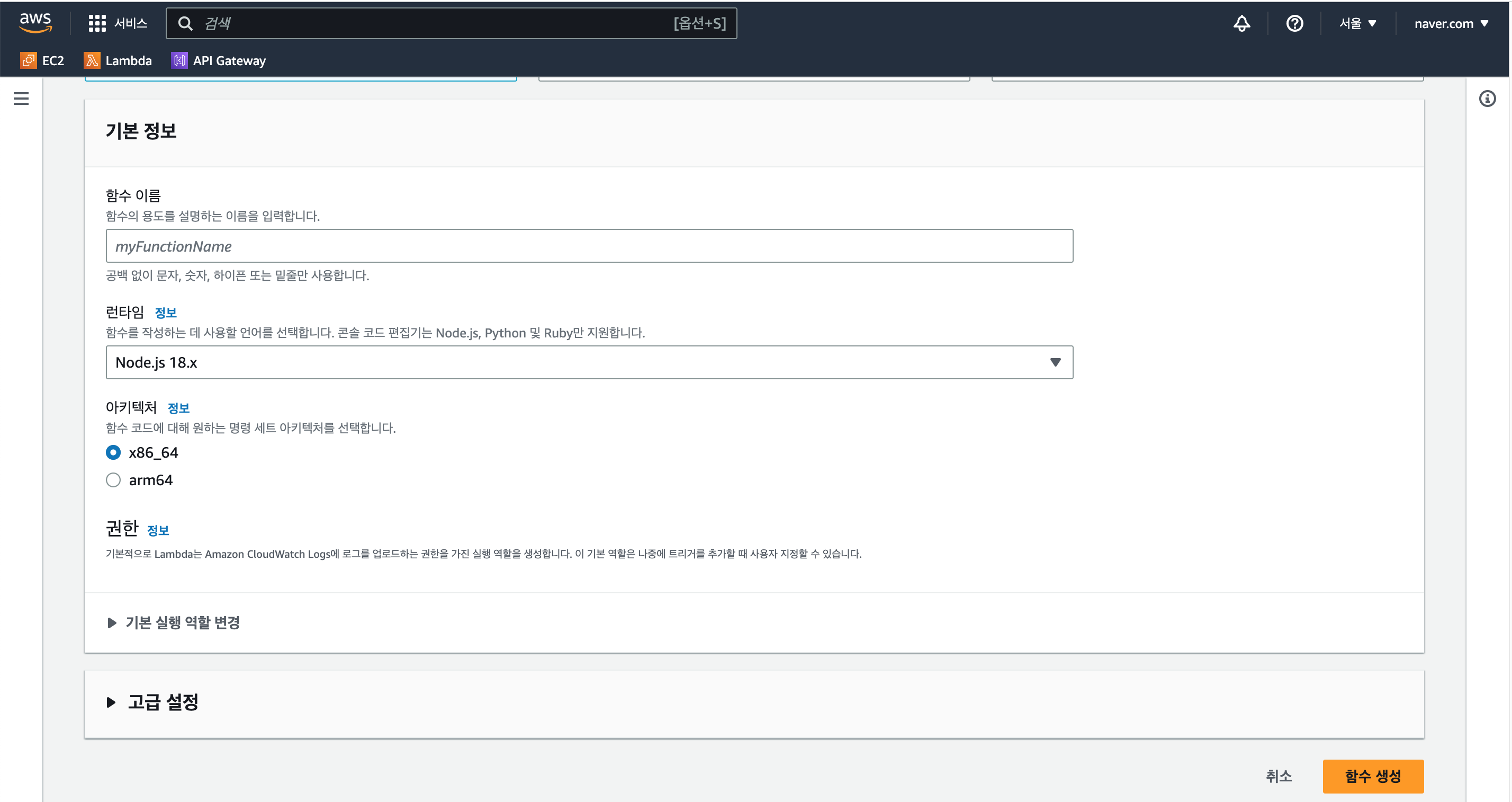Open the runtime Node.js 18.x dropdown
Viewport: 1512px width, 802px height.
coord(589,362)
